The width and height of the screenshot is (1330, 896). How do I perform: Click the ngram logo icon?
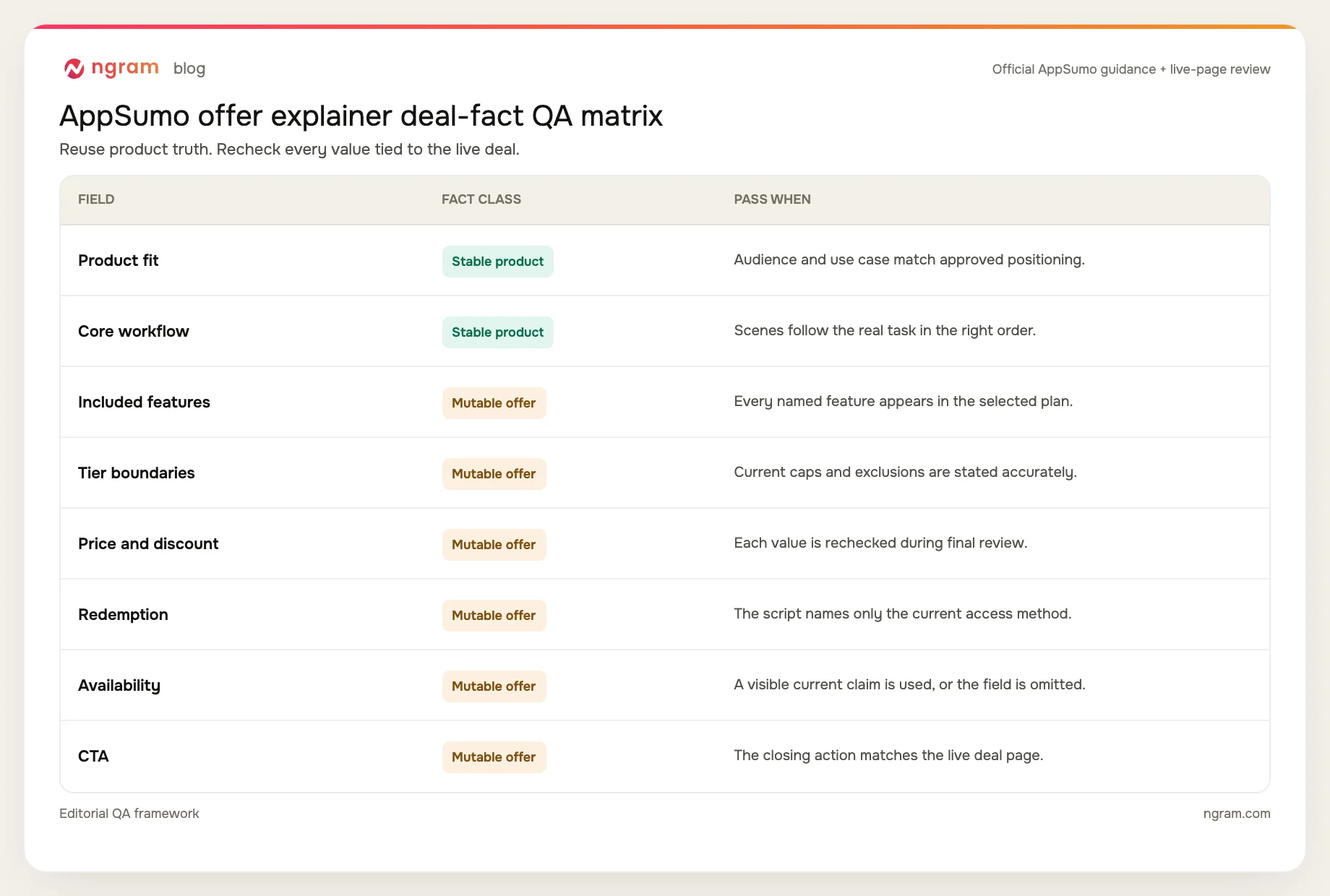[x=74, y=69]
